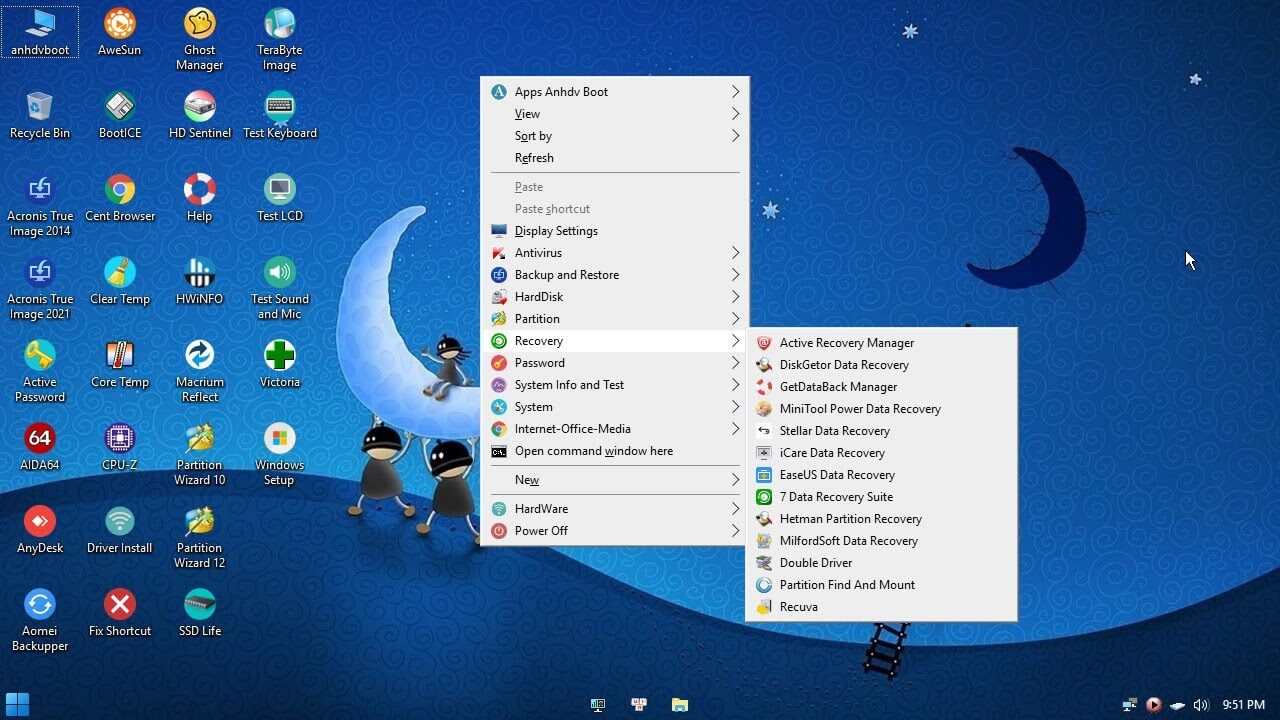Image resolution: width=1280 pixels, height=720 pixels.
Task: Expand the HardDisk submenu
Action: click(615, 297)
